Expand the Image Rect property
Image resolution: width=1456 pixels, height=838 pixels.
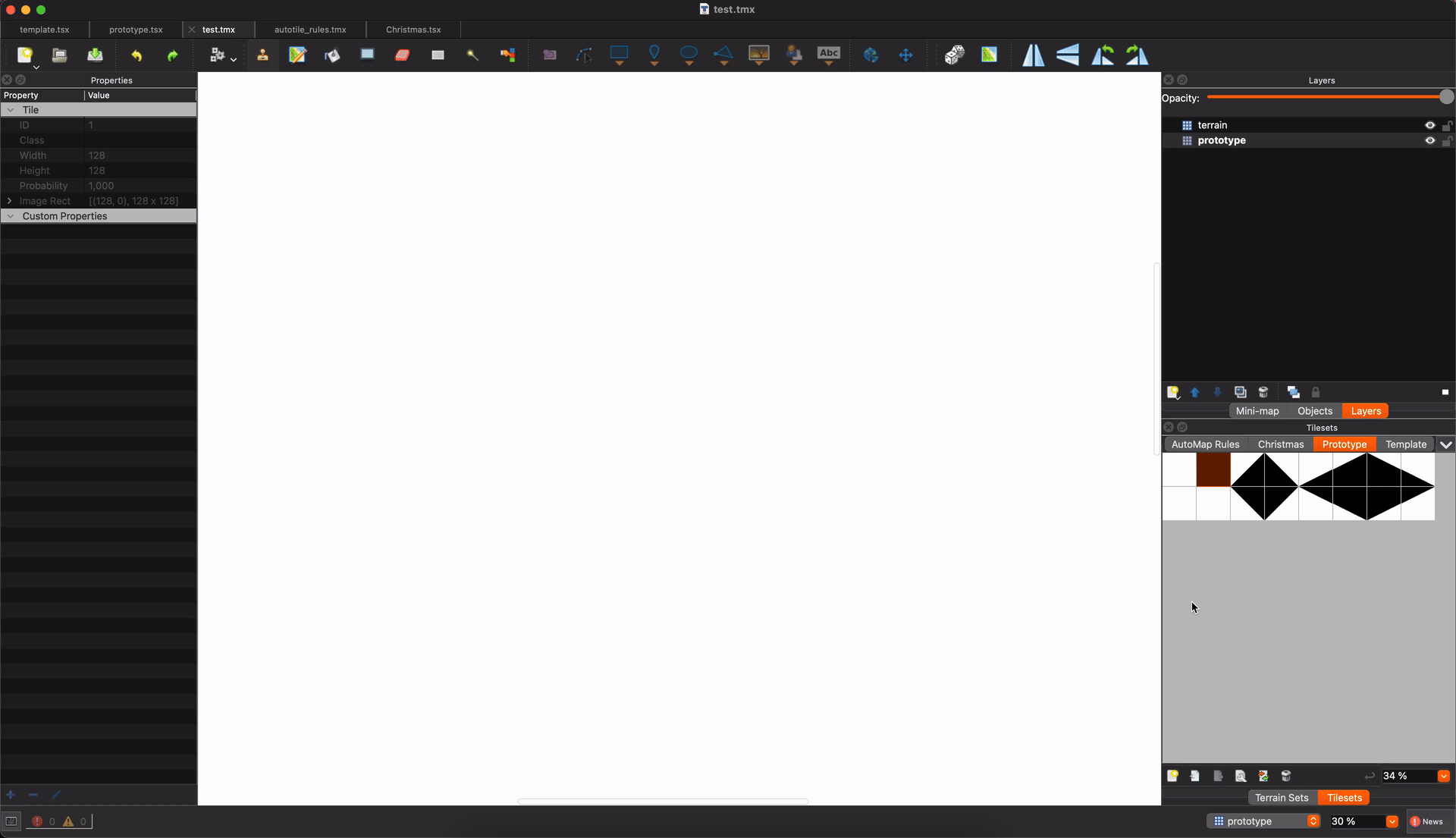[9, 201]
